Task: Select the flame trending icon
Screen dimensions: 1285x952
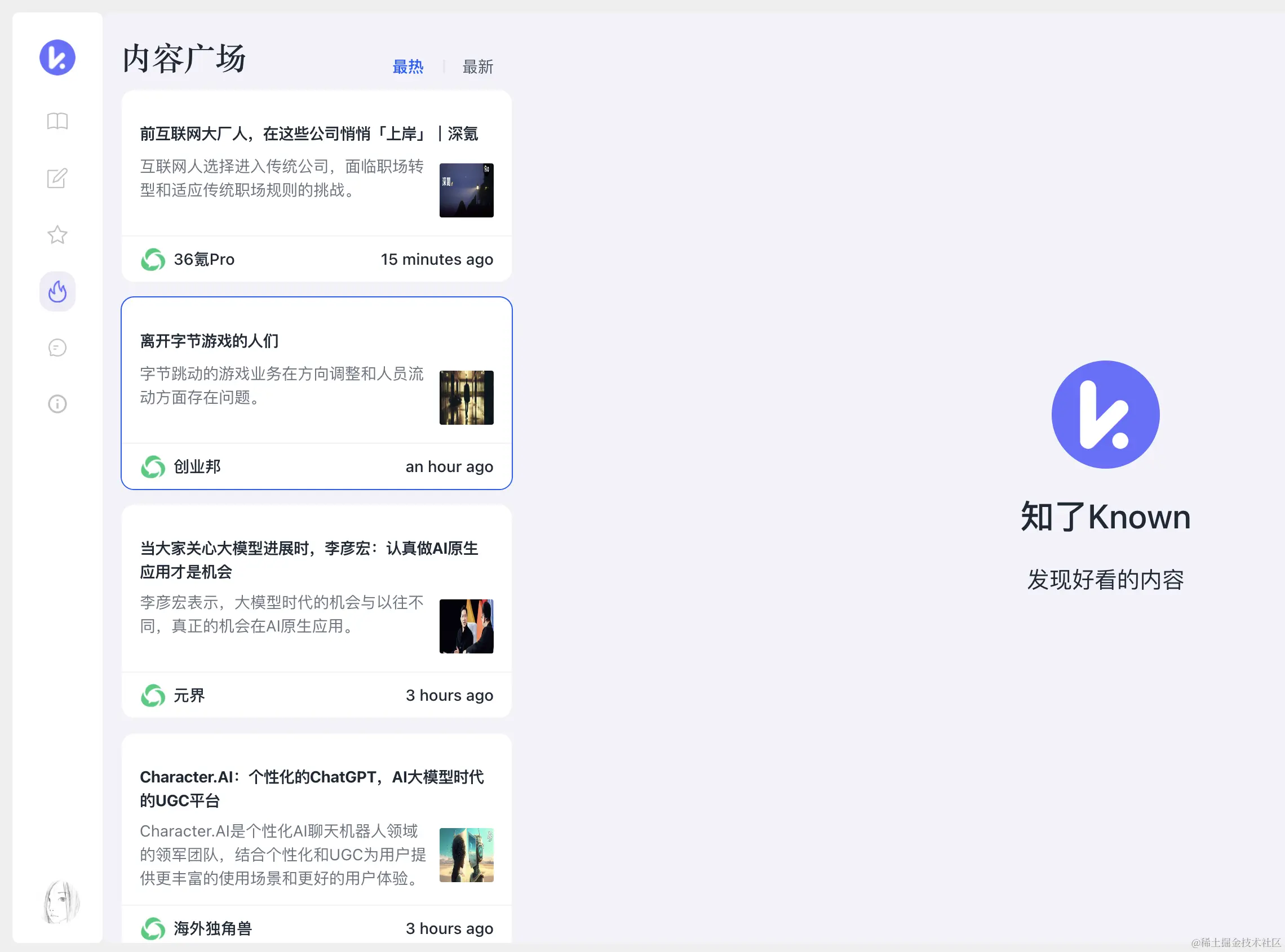Action: [57, 291]
